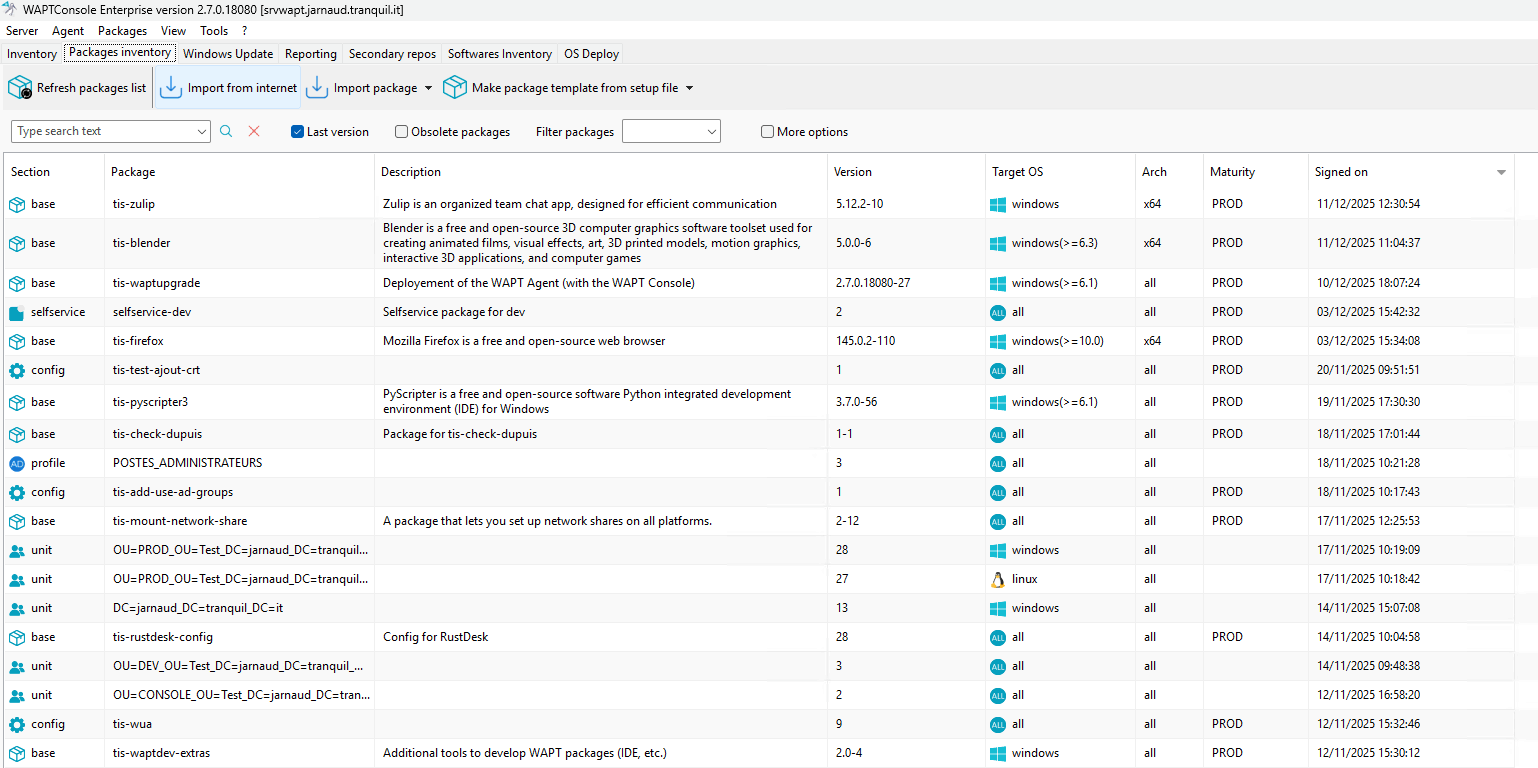
Task: Click the magnifier search icon
Action: 226,131
